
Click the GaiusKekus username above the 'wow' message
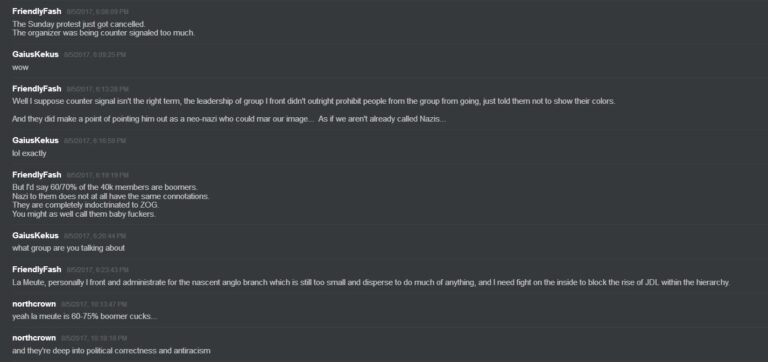[35, 54]
